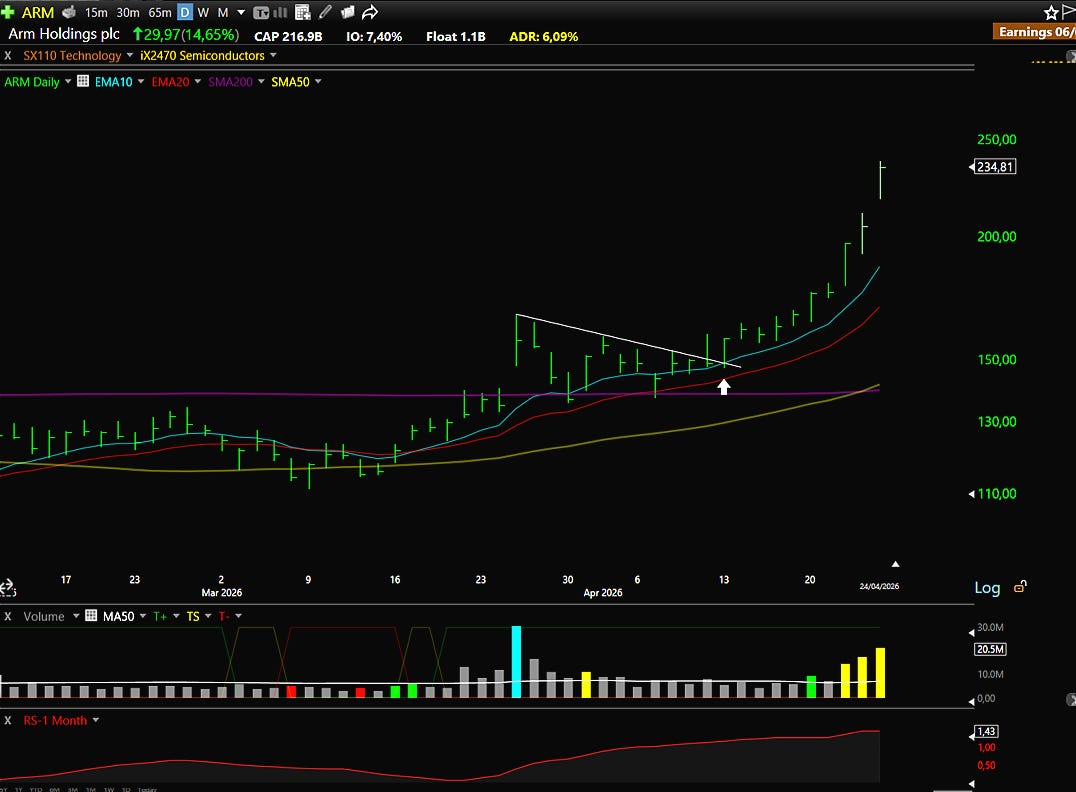This screenshot has height=792, width=1076.
Task: Click the Mar 2026 axis label
Action: click(x=222, y=592)
